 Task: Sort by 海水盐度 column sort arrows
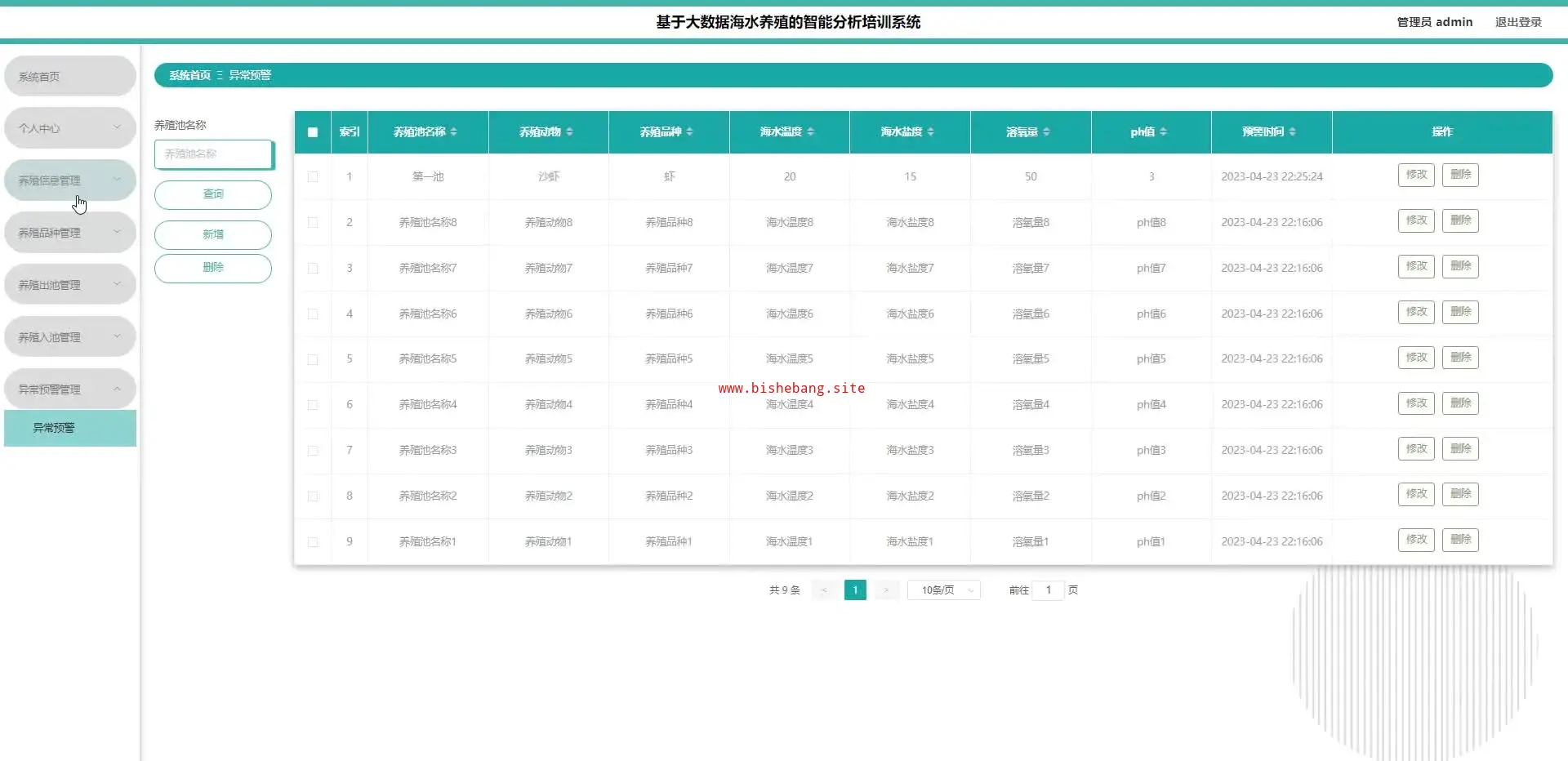coord(930,132)
